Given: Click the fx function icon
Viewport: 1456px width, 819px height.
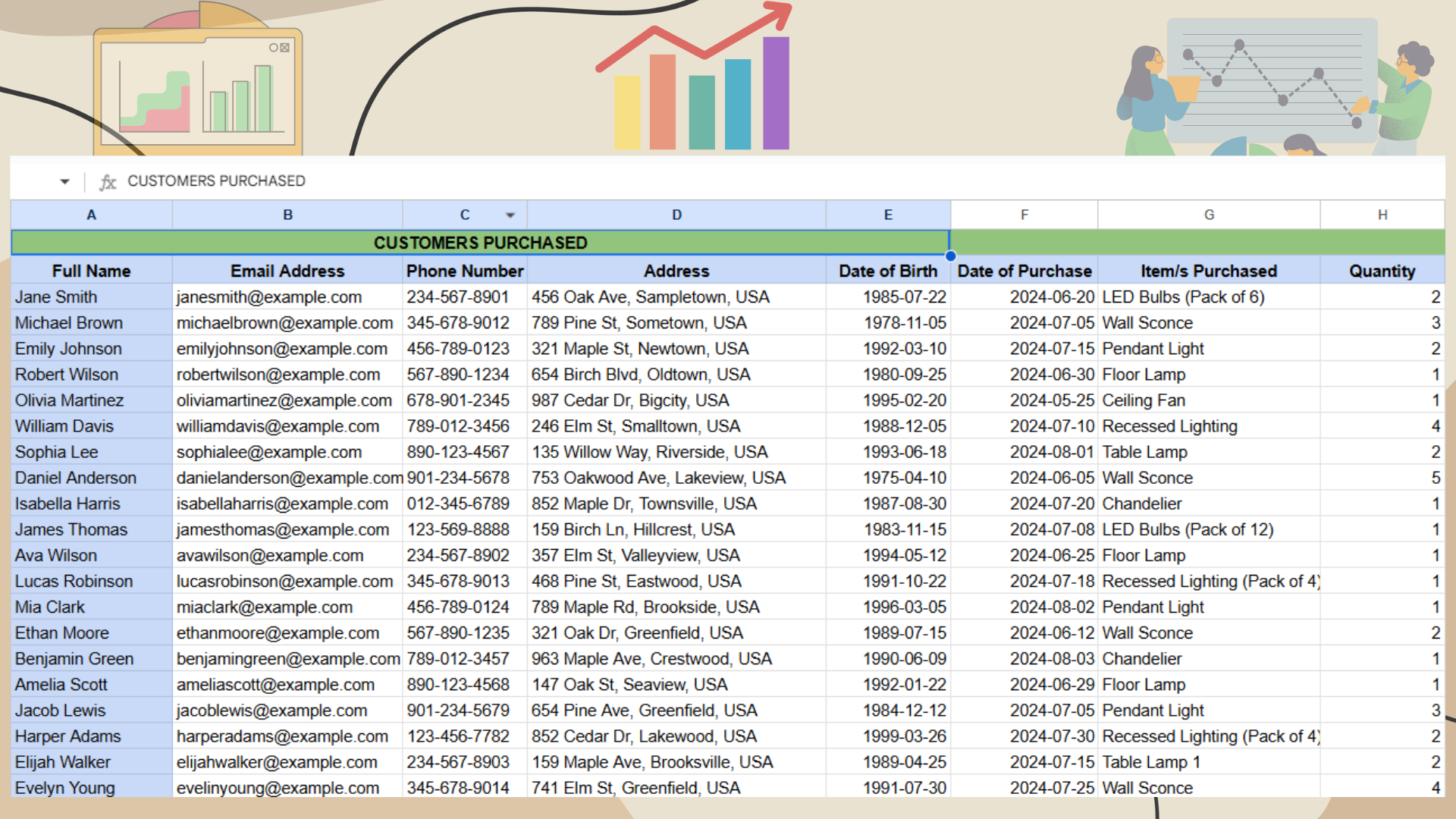Looking at the screenshot, I should point(108,182).
